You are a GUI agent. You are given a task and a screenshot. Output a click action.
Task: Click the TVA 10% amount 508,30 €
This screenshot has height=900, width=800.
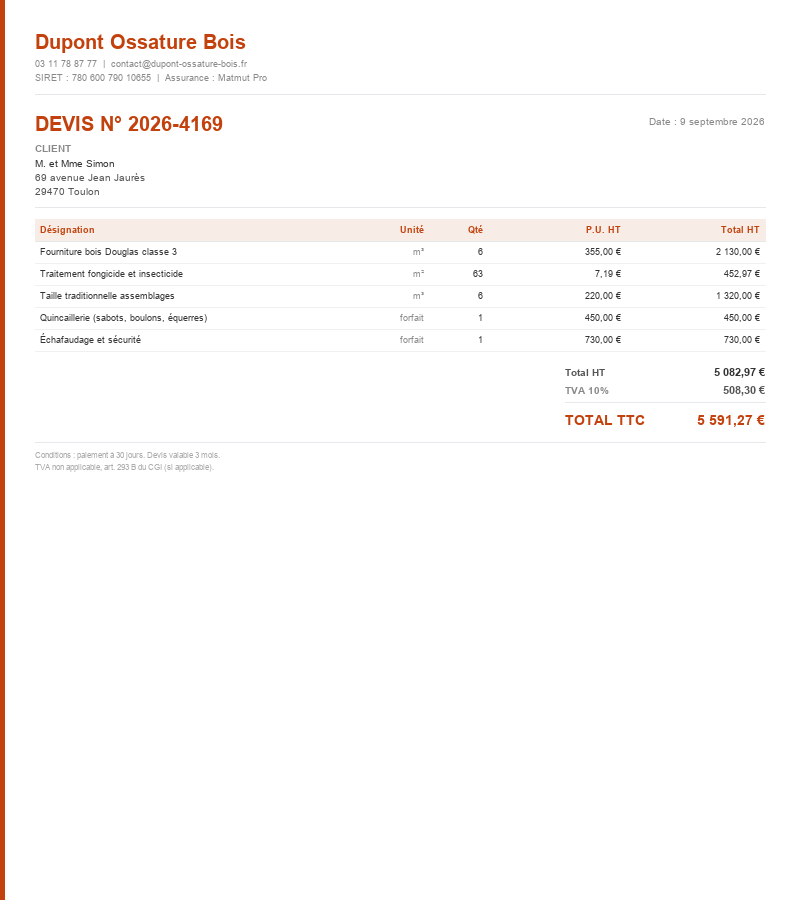coord(744,390)
